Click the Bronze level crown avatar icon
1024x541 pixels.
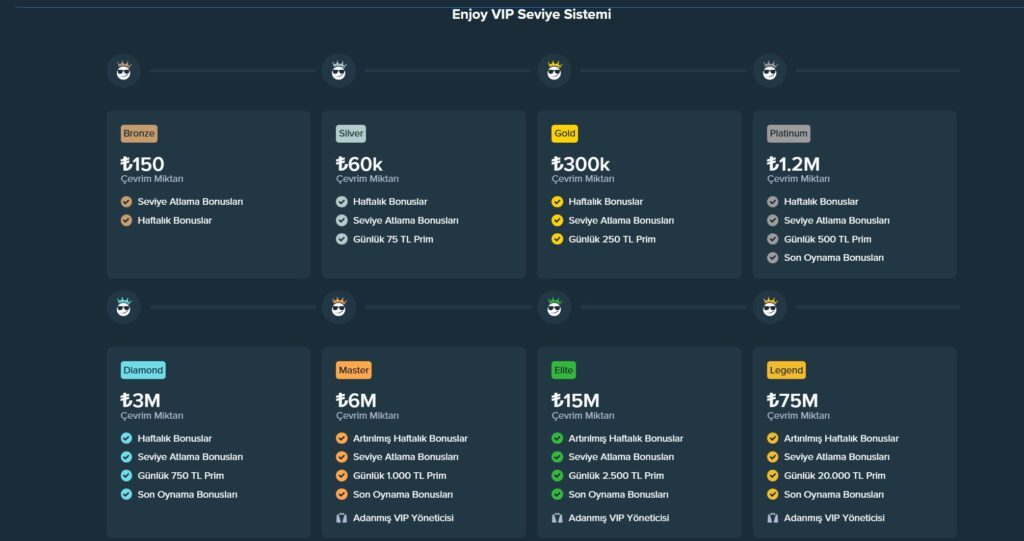124,70
